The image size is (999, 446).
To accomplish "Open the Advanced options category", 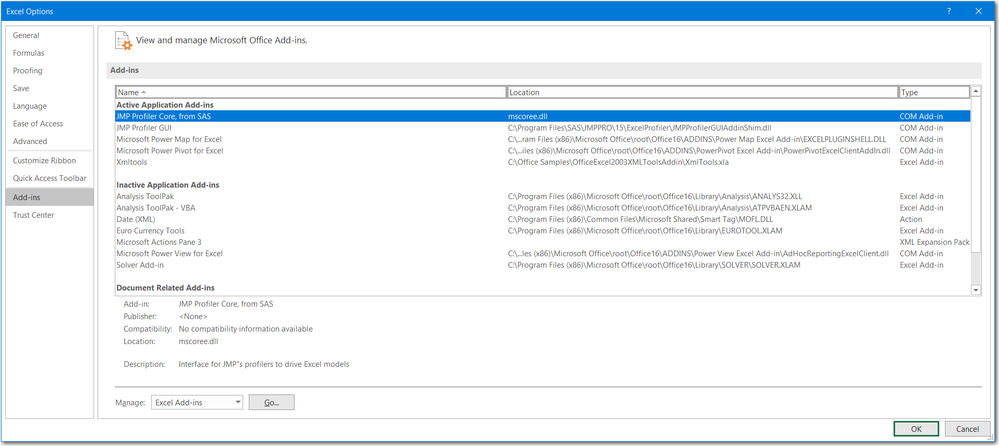I will point(50,141).
